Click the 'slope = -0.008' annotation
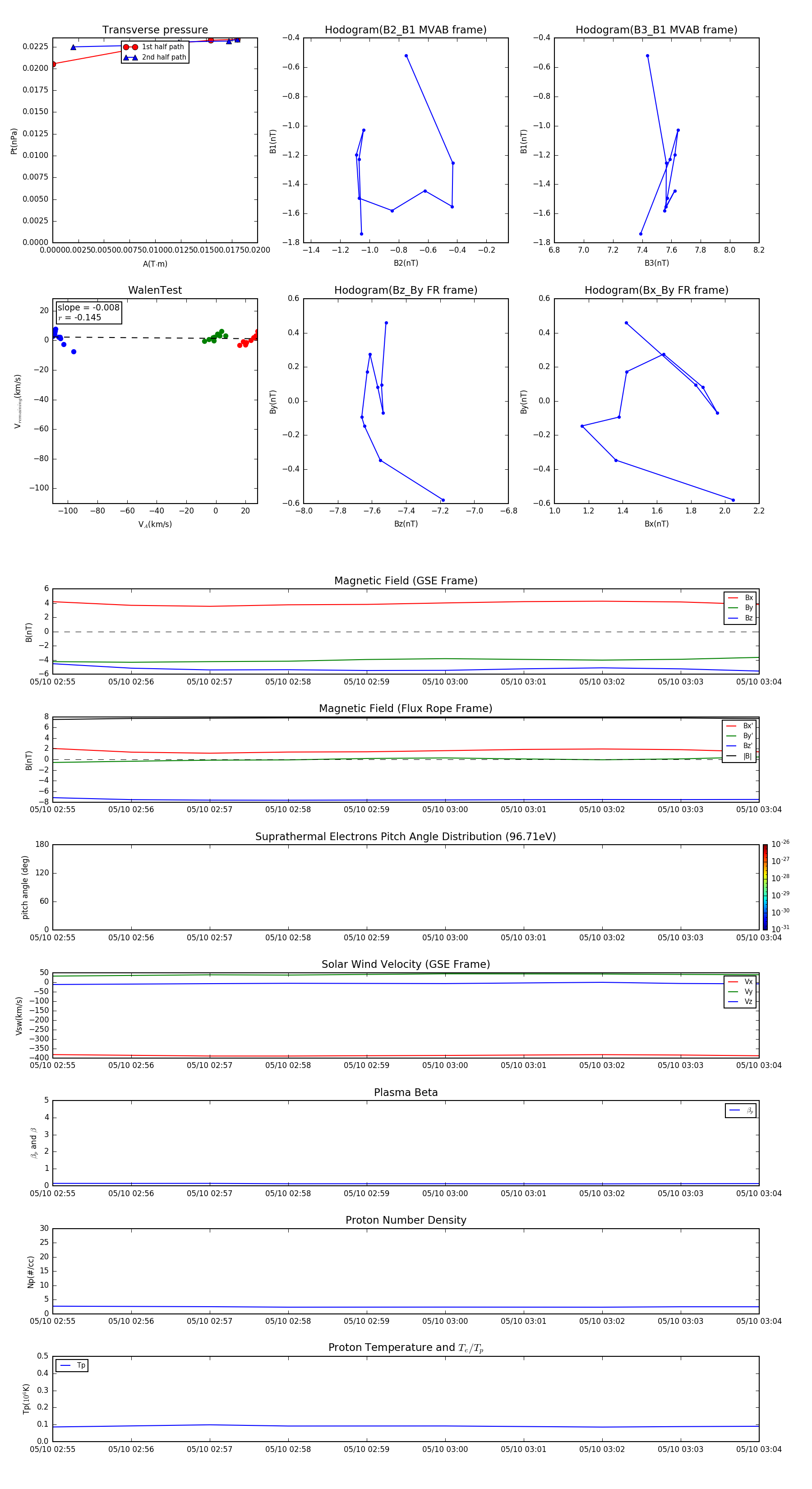 click(88, 308)
